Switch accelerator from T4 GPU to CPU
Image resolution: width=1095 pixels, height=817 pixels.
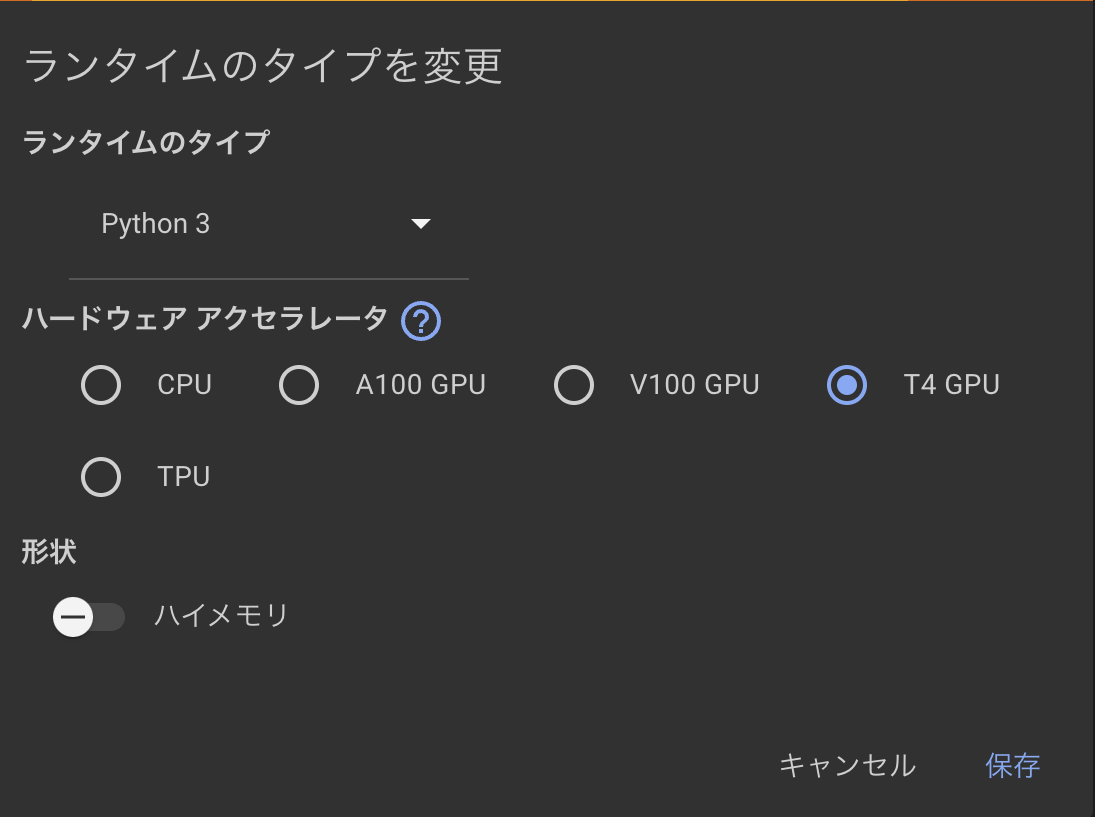[101, 385]
